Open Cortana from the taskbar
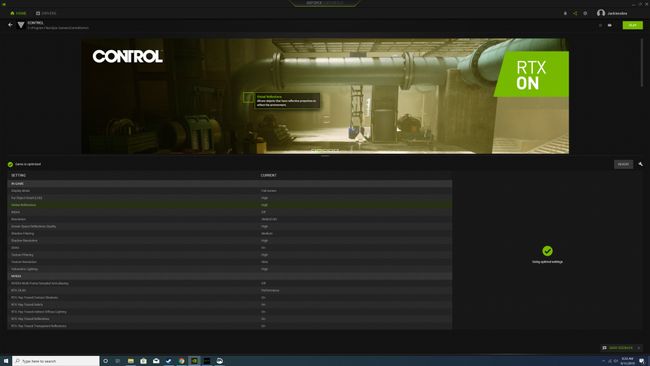Viewport: 650px width, 366px height. tap(105, 361)
